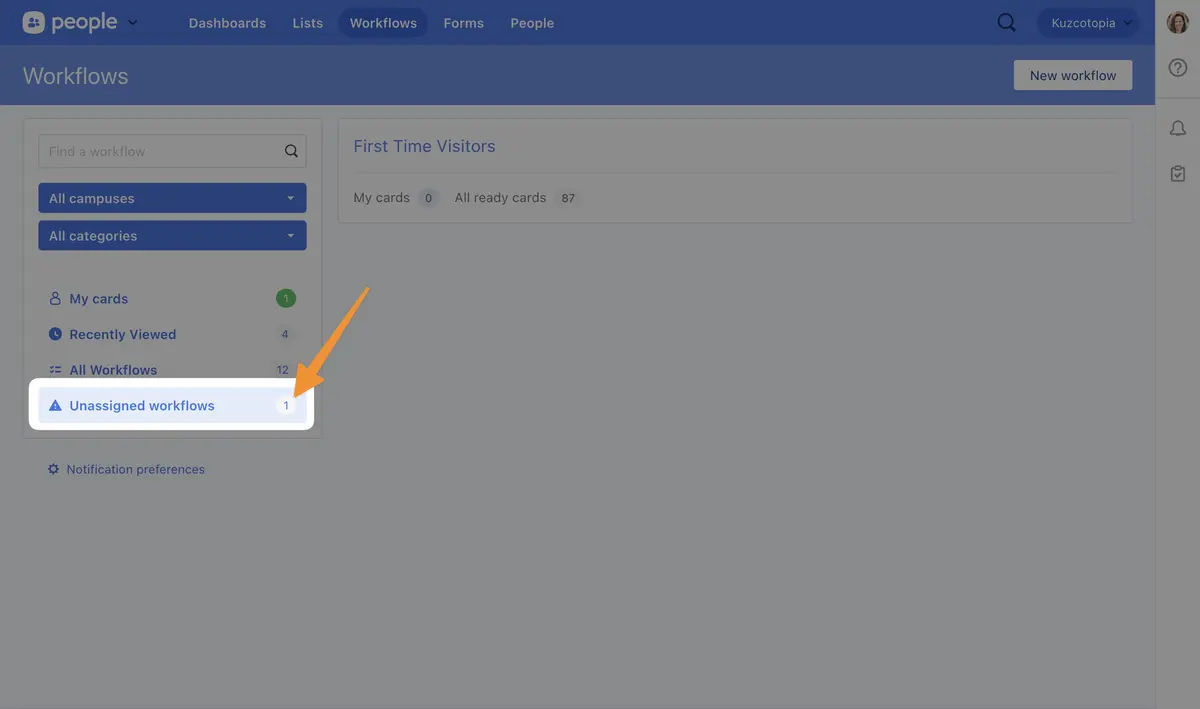Click the Recently Viewed clock icon
Screen dimensions: 1200x709
[x=55, y=334]
